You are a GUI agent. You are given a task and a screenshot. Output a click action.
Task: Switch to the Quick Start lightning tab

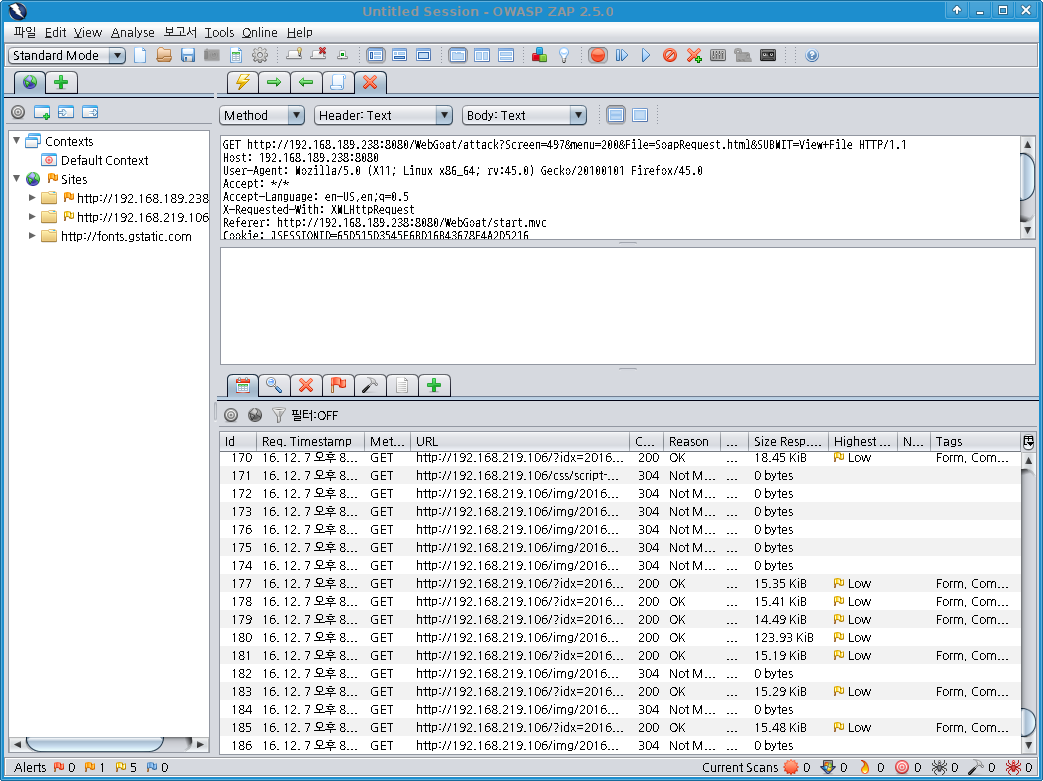tap(243, 82)
